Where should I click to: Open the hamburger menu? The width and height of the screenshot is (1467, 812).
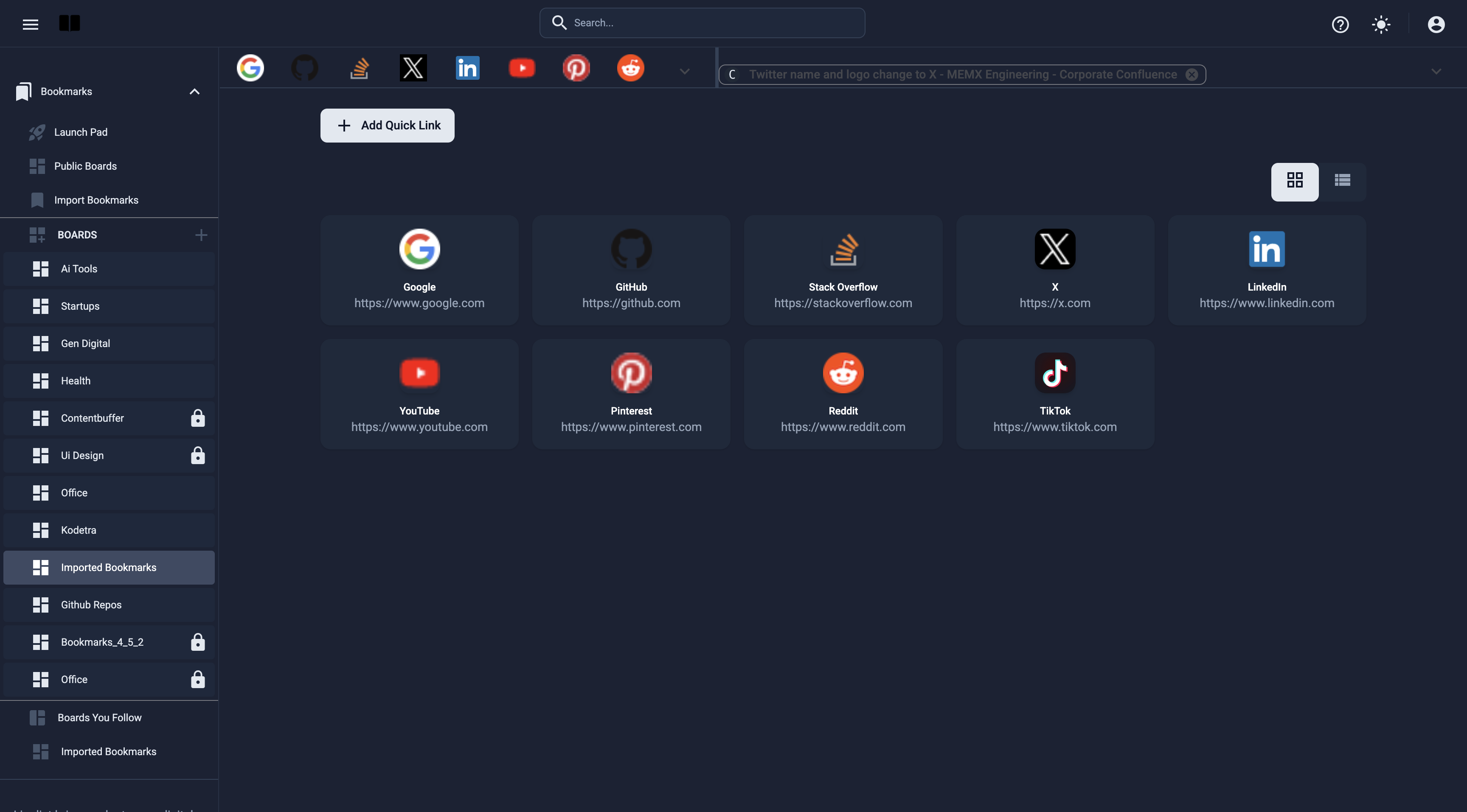click(30, 24)
